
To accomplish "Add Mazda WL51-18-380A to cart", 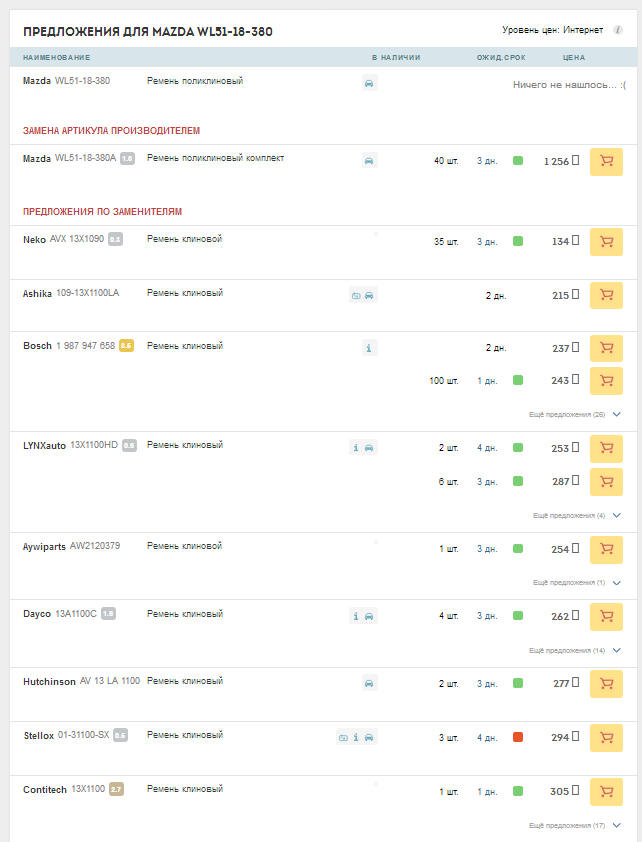I will click(x=606, y=161).
